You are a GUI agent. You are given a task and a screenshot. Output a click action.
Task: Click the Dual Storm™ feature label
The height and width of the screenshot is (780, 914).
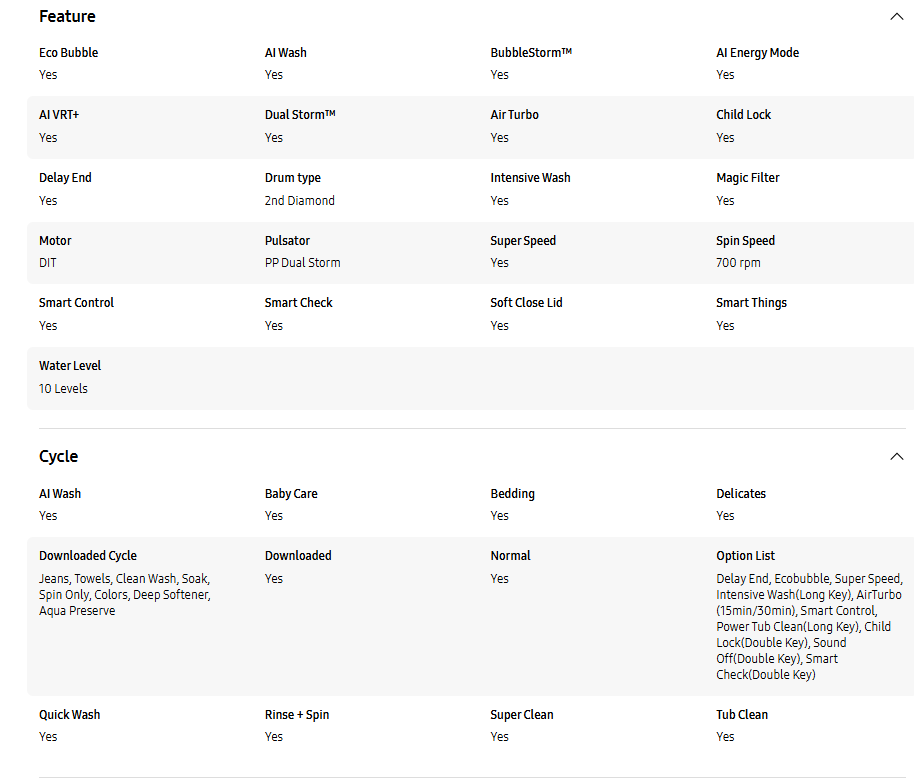(300, 115)
